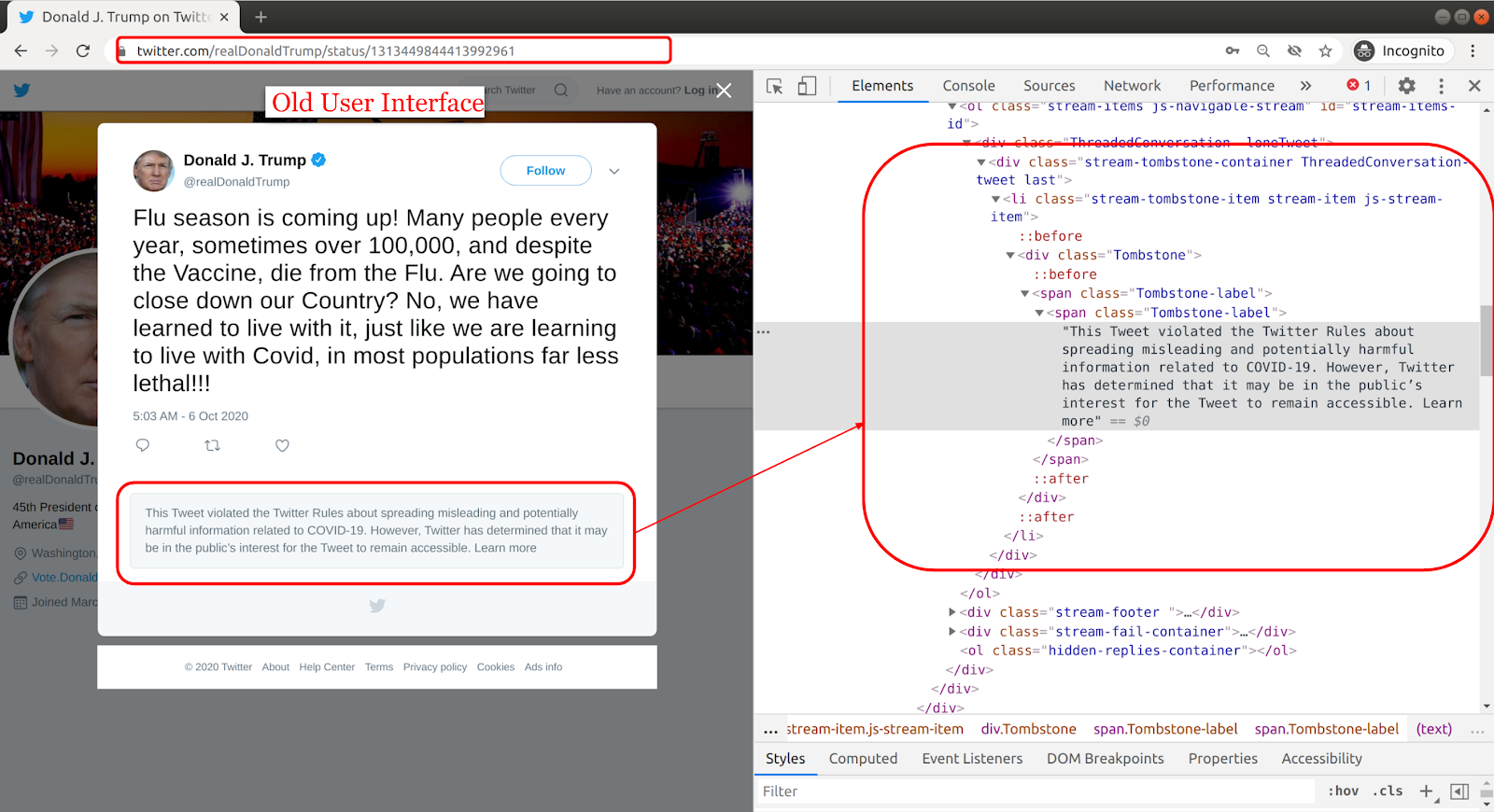This screenshot has width=1494, height=812.
Task: Click Learn more in the tombstone notice
Action: click(x=505, y=548)
